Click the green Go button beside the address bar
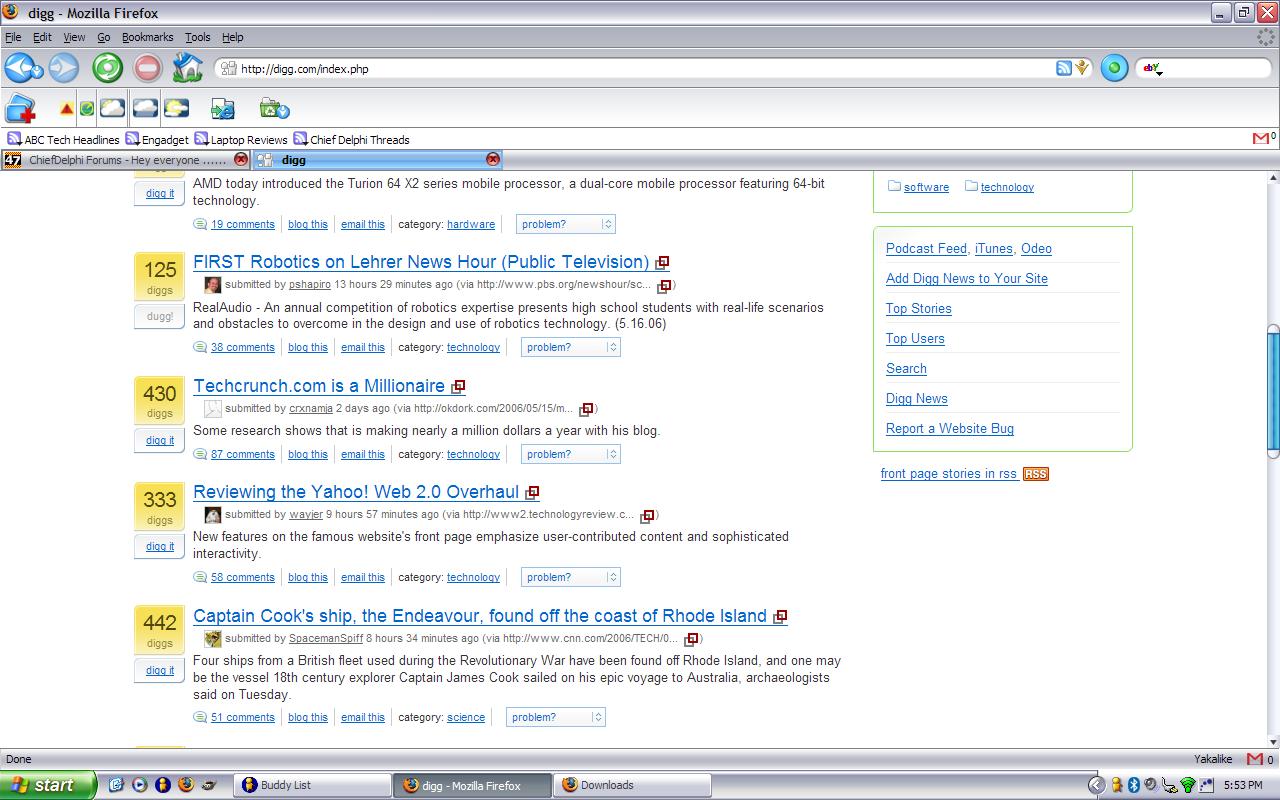Viewport: 1280px width, 800px height. click(1114, 68)
